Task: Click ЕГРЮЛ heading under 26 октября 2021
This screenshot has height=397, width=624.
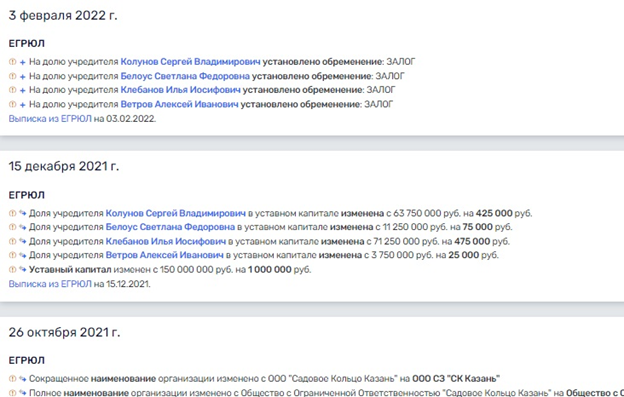Action: [27, 360]
